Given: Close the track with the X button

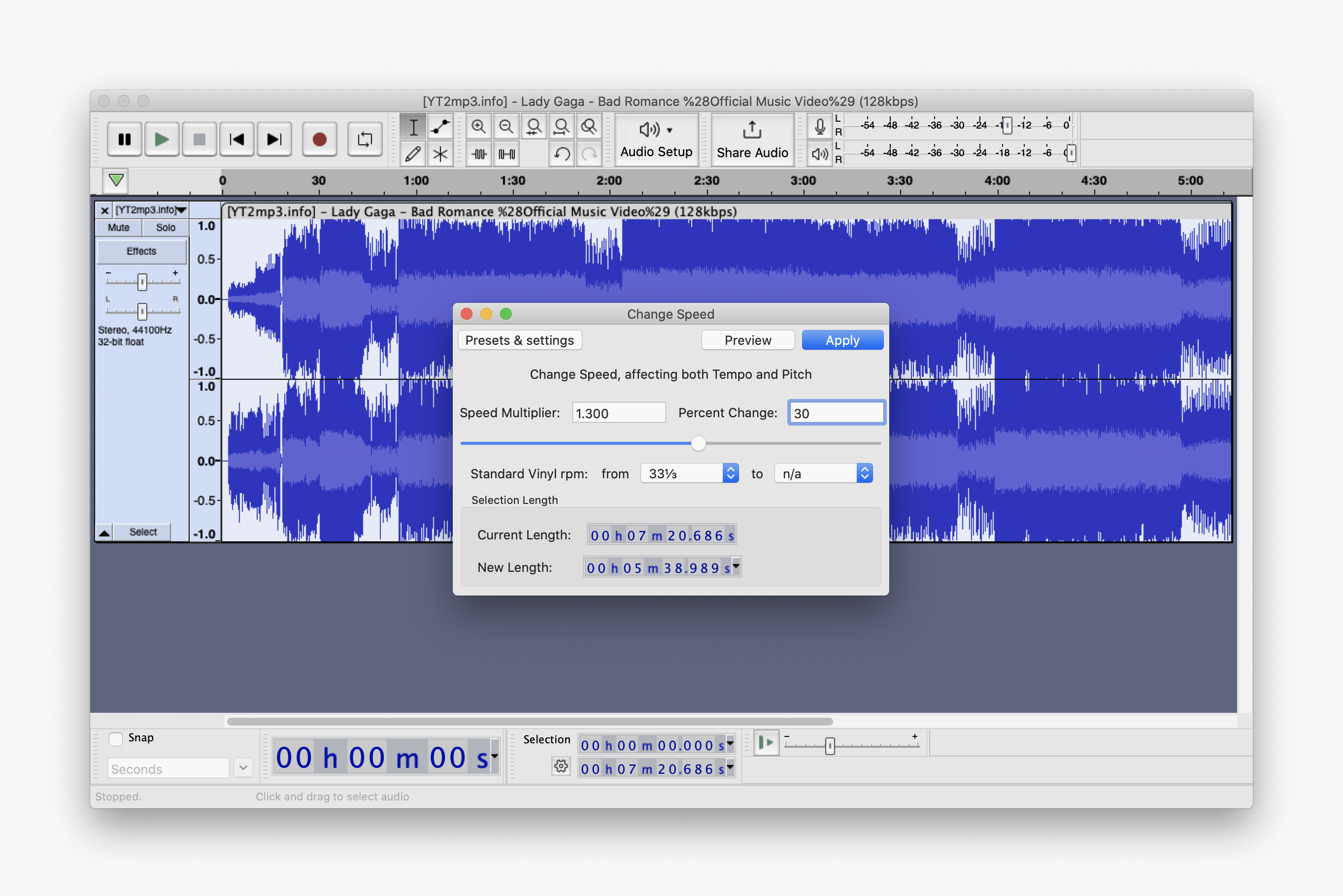Looking at the screenshot, I should tap(104, 210).
